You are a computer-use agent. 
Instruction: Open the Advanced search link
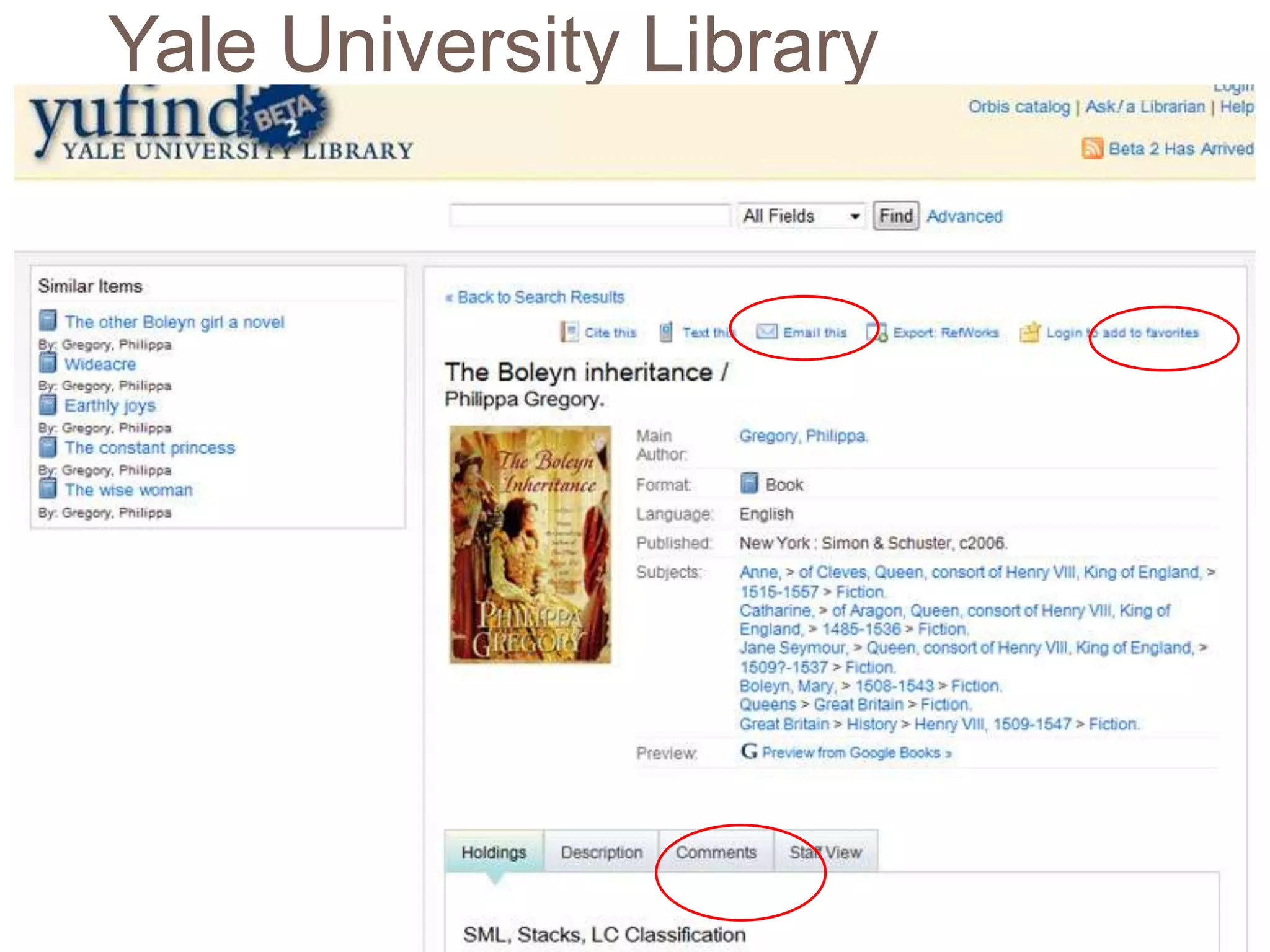tap(964, 216)
